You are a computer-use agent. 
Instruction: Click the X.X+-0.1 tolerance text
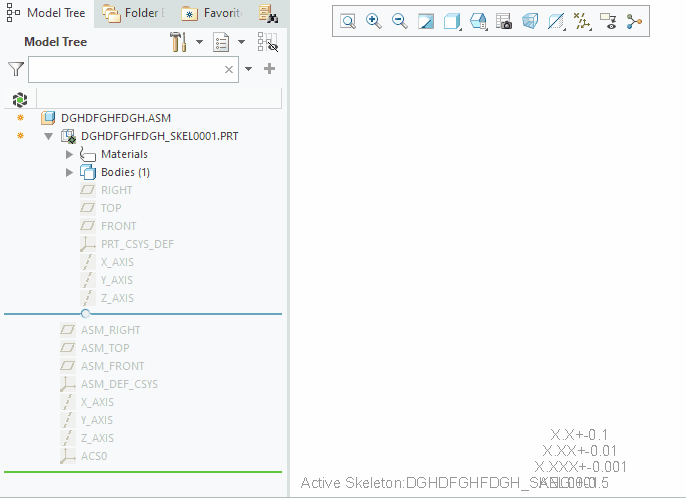tap(579, 435)
